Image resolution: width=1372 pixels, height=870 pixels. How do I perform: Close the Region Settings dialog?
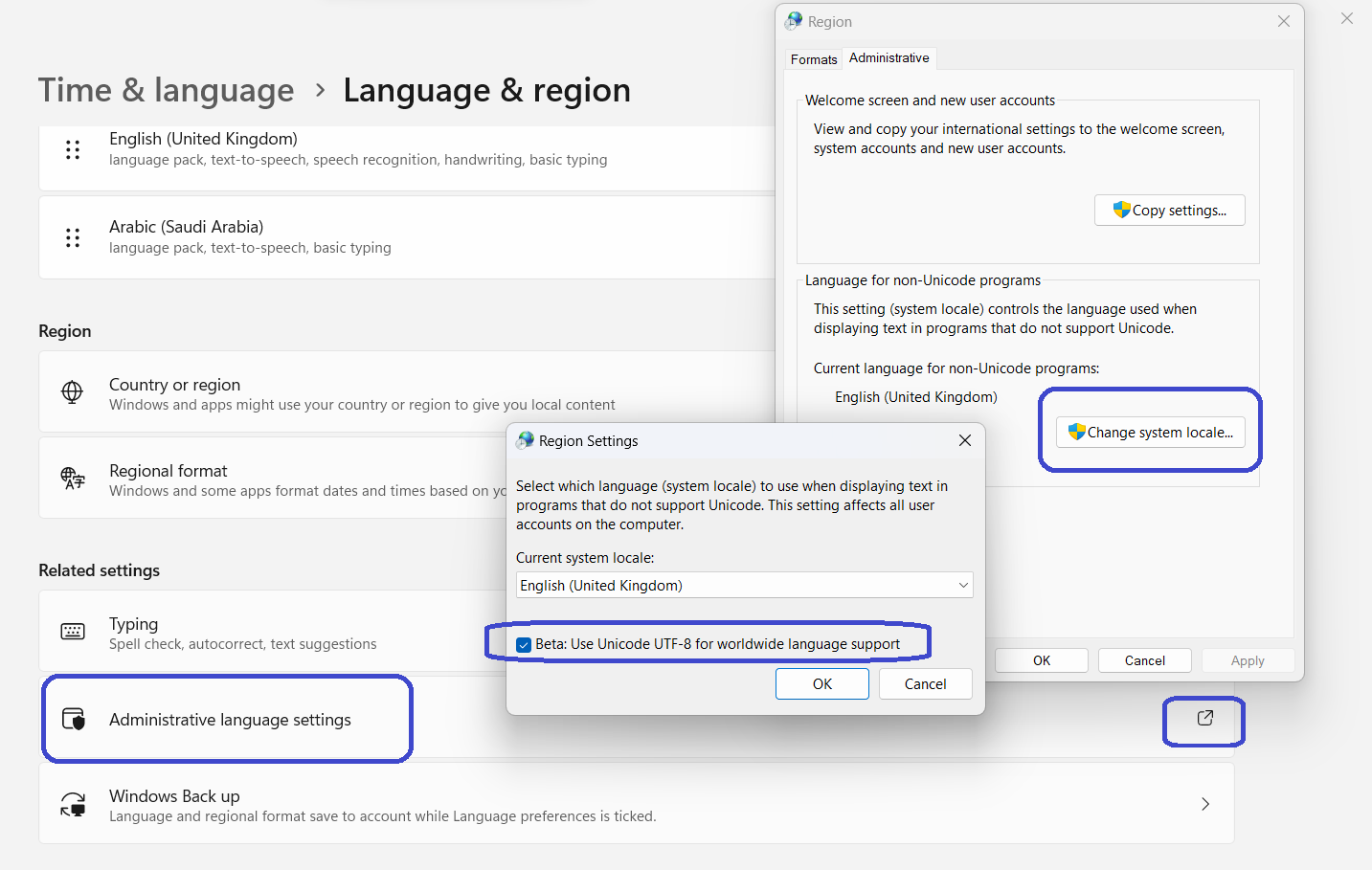coord(964,440)
